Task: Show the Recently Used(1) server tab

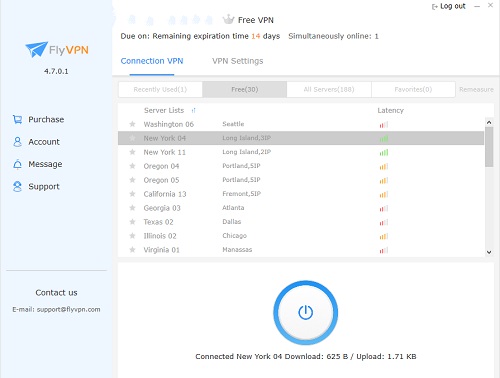Action: (x=160, y=89)
